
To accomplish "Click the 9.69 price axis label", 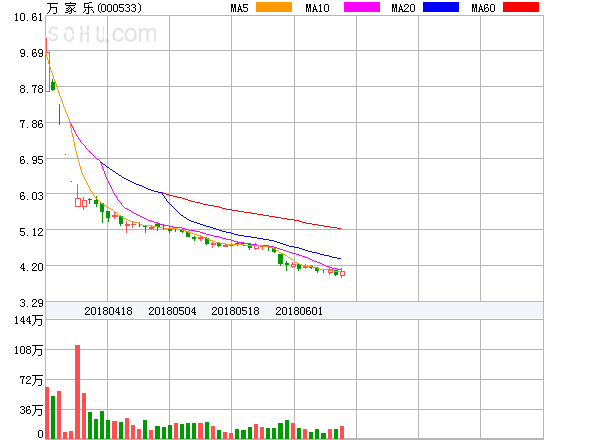I will (31, 53).
